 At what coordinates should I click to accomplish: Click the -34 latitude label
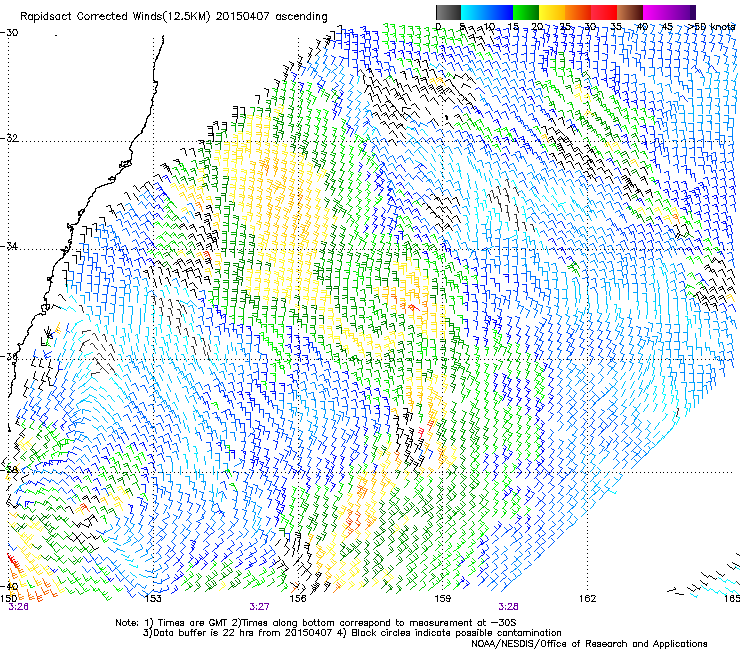tap(9, 246)
